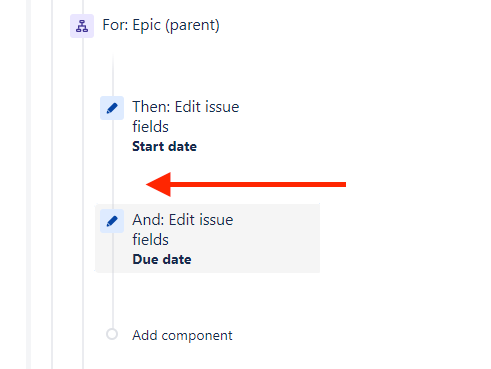Screen dimensions: 491x369
Task: Click the red arrow's arrowhead
Action: point(159,184)
